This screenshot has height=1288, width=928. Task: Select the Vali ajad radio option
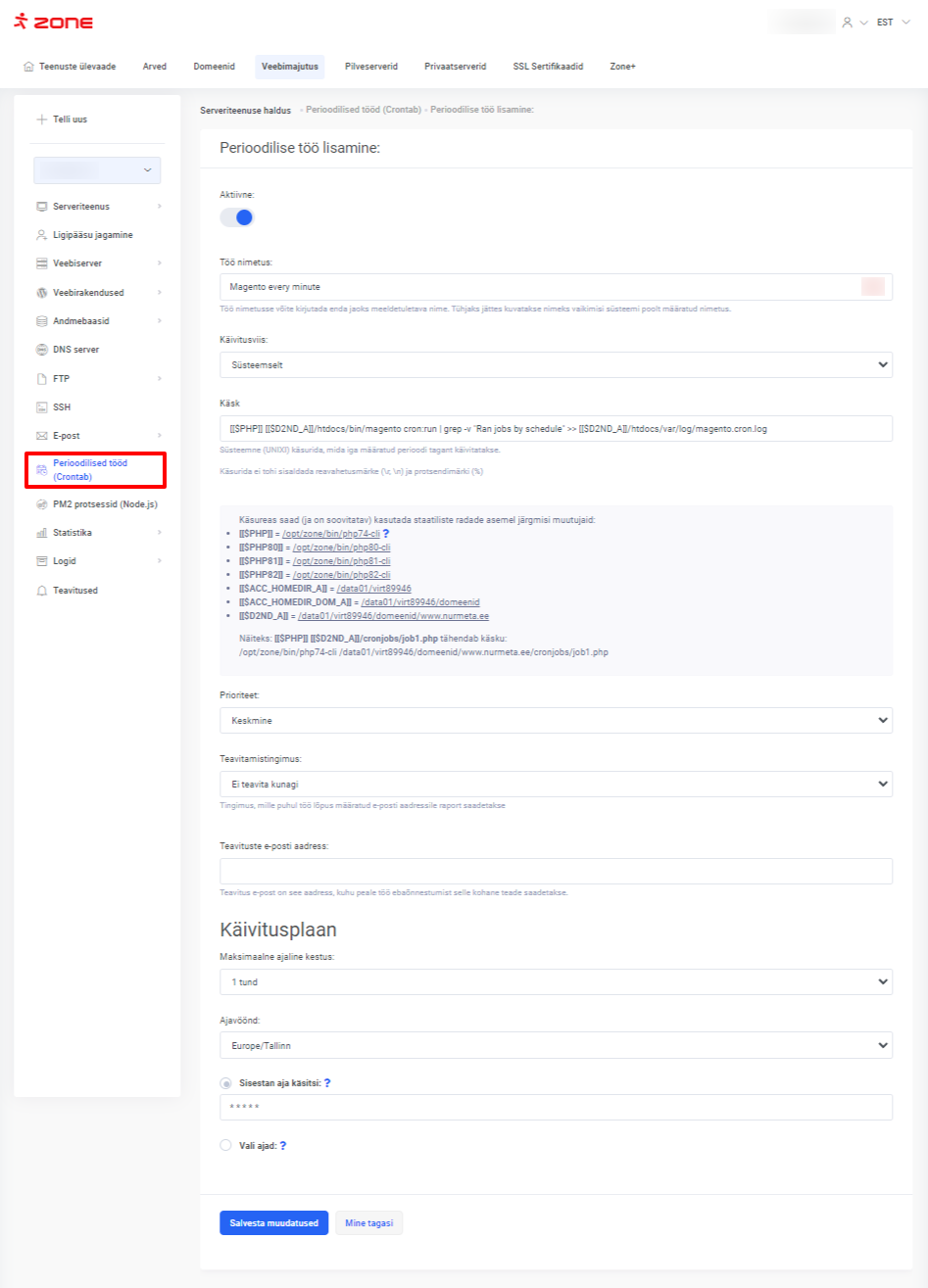(226, 1145)
